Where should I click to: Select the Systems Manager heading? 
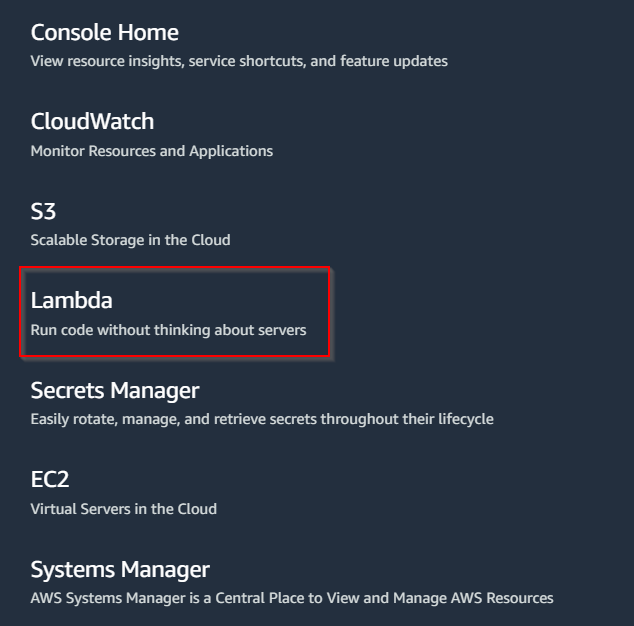(x=120, y=569)
